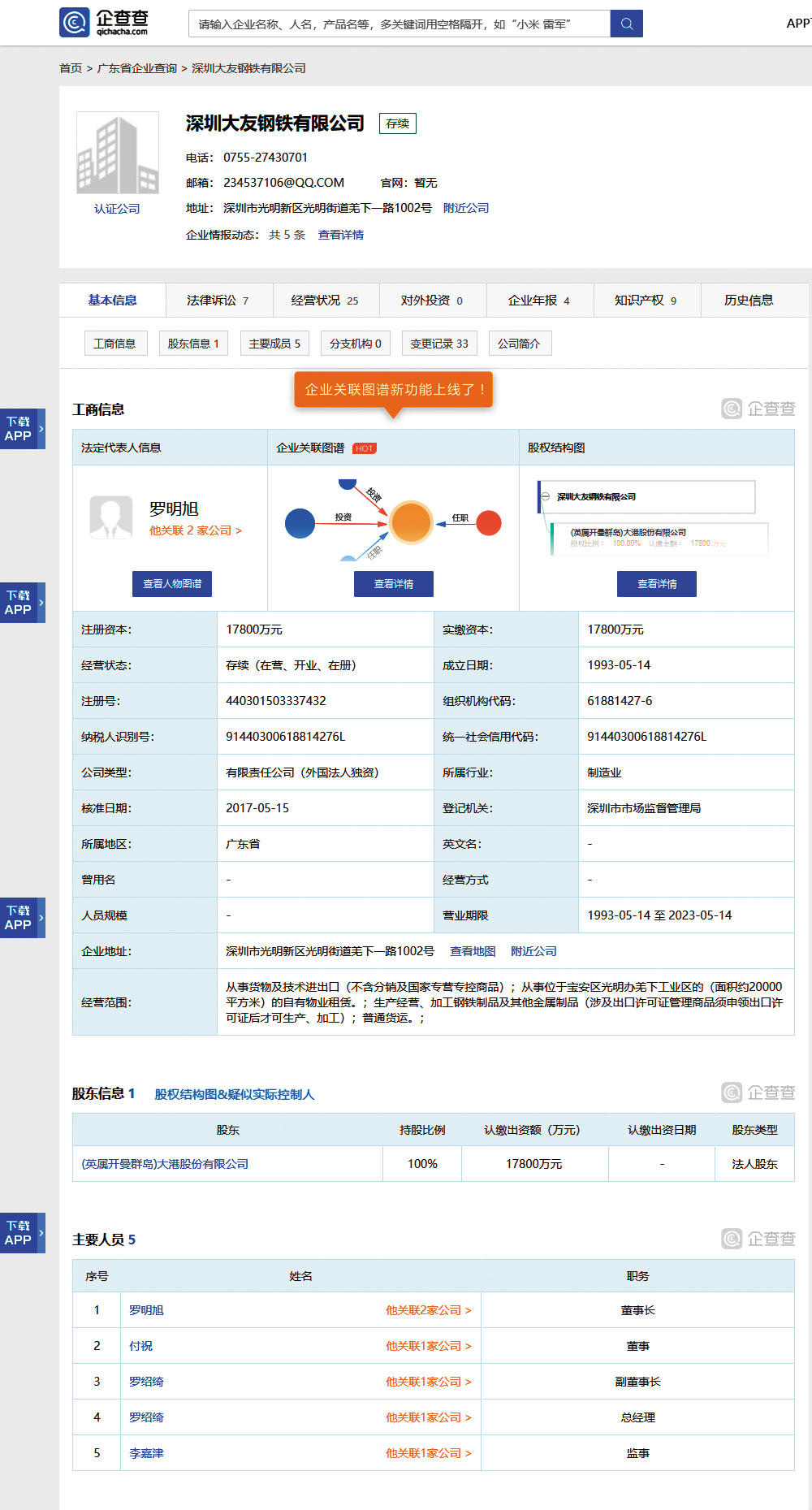Click the 存续 status badge

pos(398,123)
